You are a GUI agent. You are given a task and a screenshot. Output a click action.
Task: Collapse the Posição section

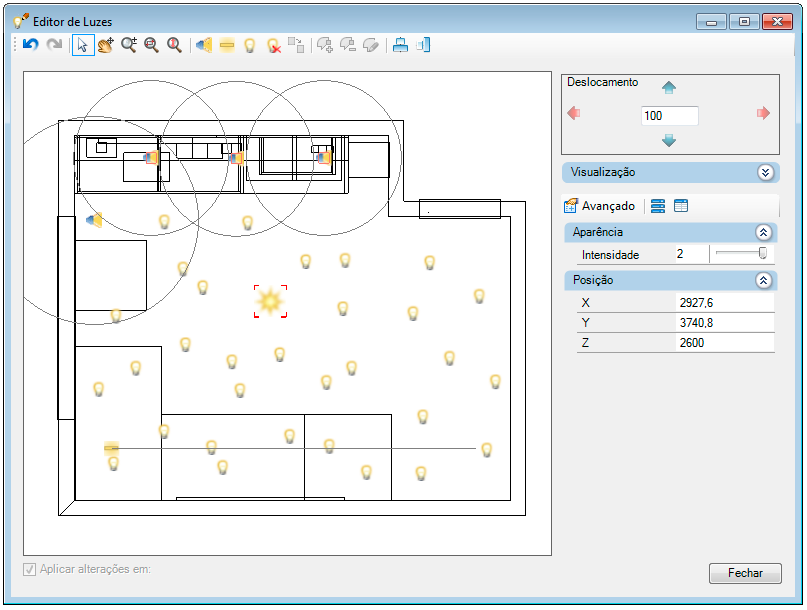[x=763, y=281]
